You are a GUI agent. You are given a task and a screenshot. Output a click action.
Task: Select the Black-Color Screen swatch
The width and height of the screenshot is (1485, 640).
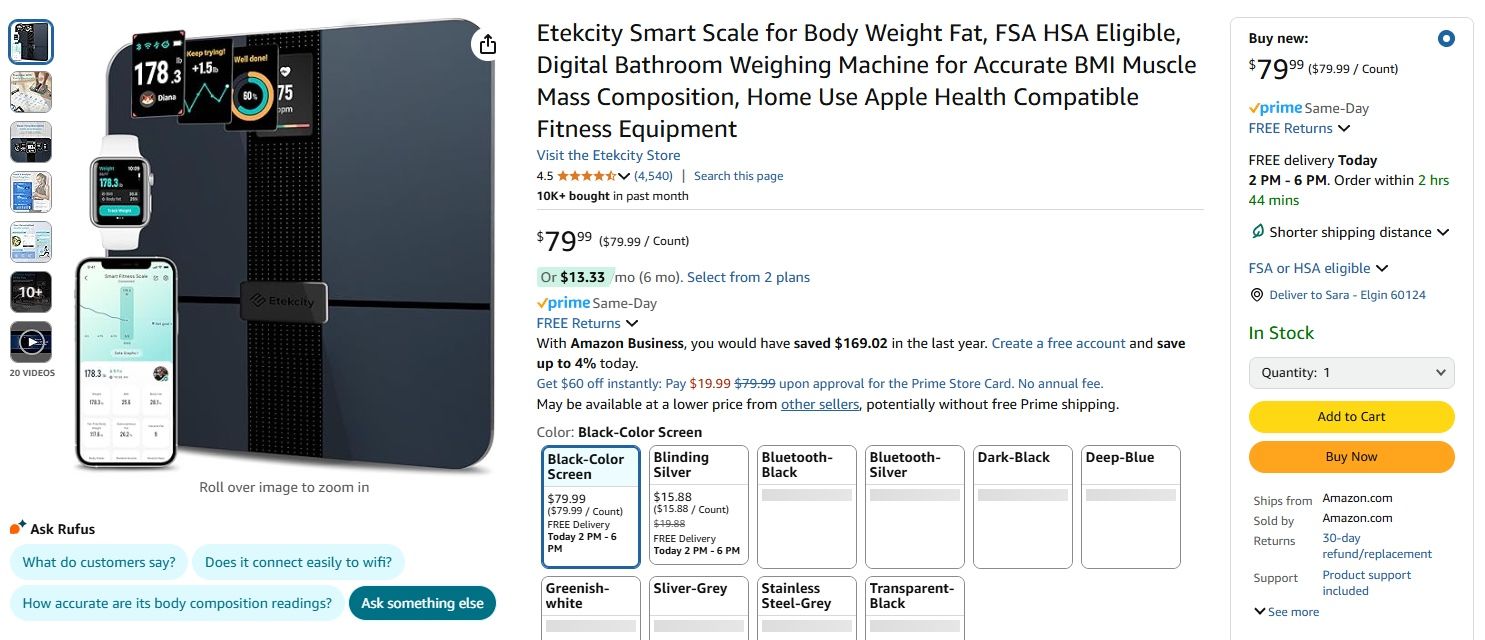(590, 505)
